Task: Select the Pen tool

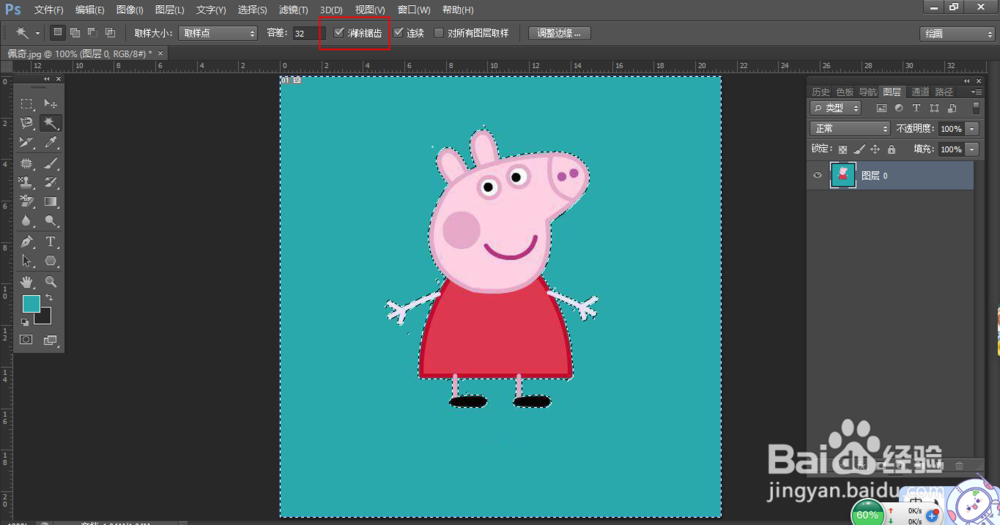Action: point(26,242)
